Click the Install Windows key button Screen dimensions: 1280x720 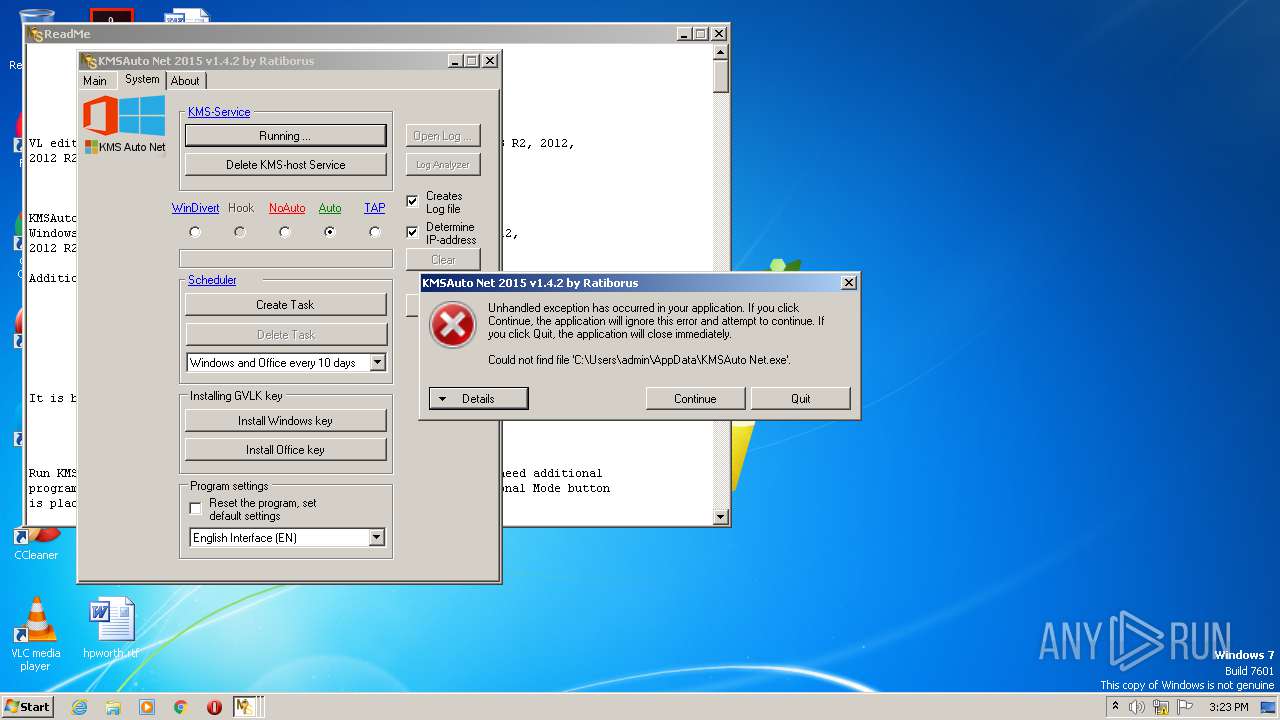(286, 421)
